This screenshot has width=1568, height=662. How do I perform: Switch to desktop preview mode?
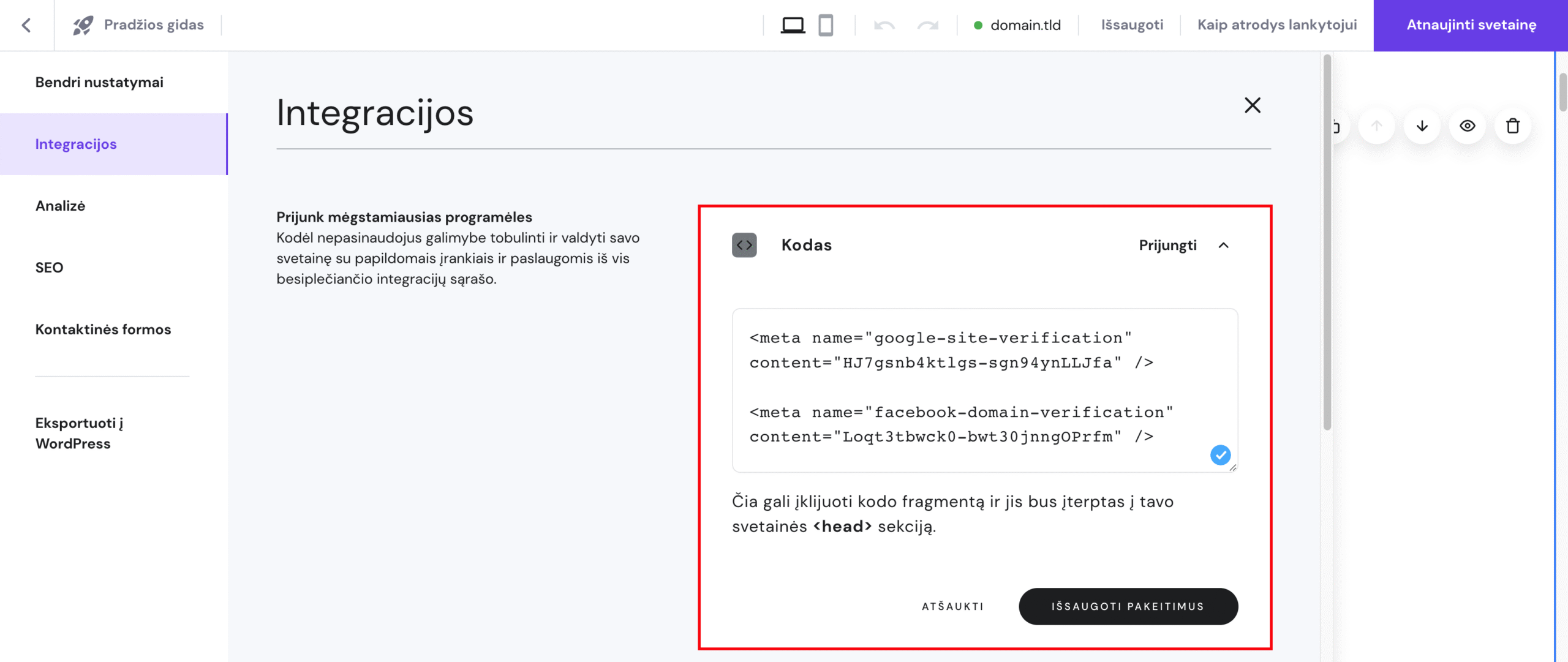(x=792, y=25)
